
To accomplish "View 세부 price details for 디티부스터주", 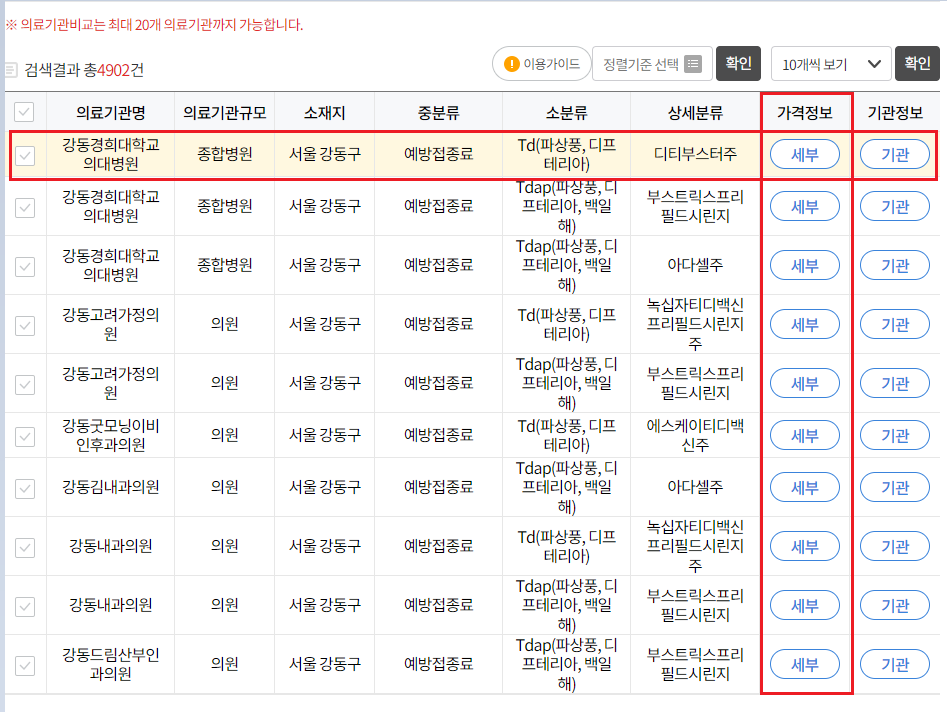I will pos(804,154).
